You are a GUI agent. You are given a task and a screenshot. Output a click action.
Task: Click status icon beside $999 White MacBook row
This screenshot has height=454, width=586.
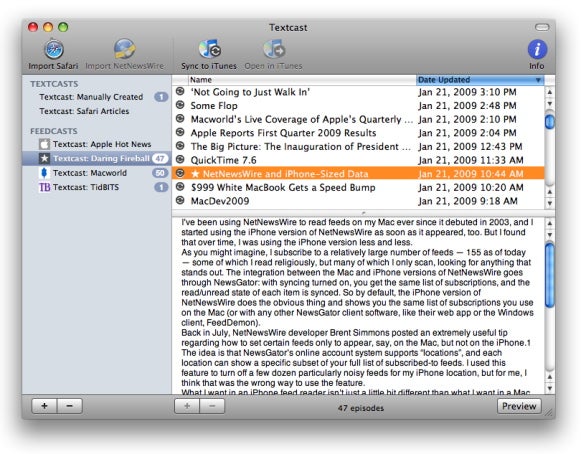pos(180,187)
